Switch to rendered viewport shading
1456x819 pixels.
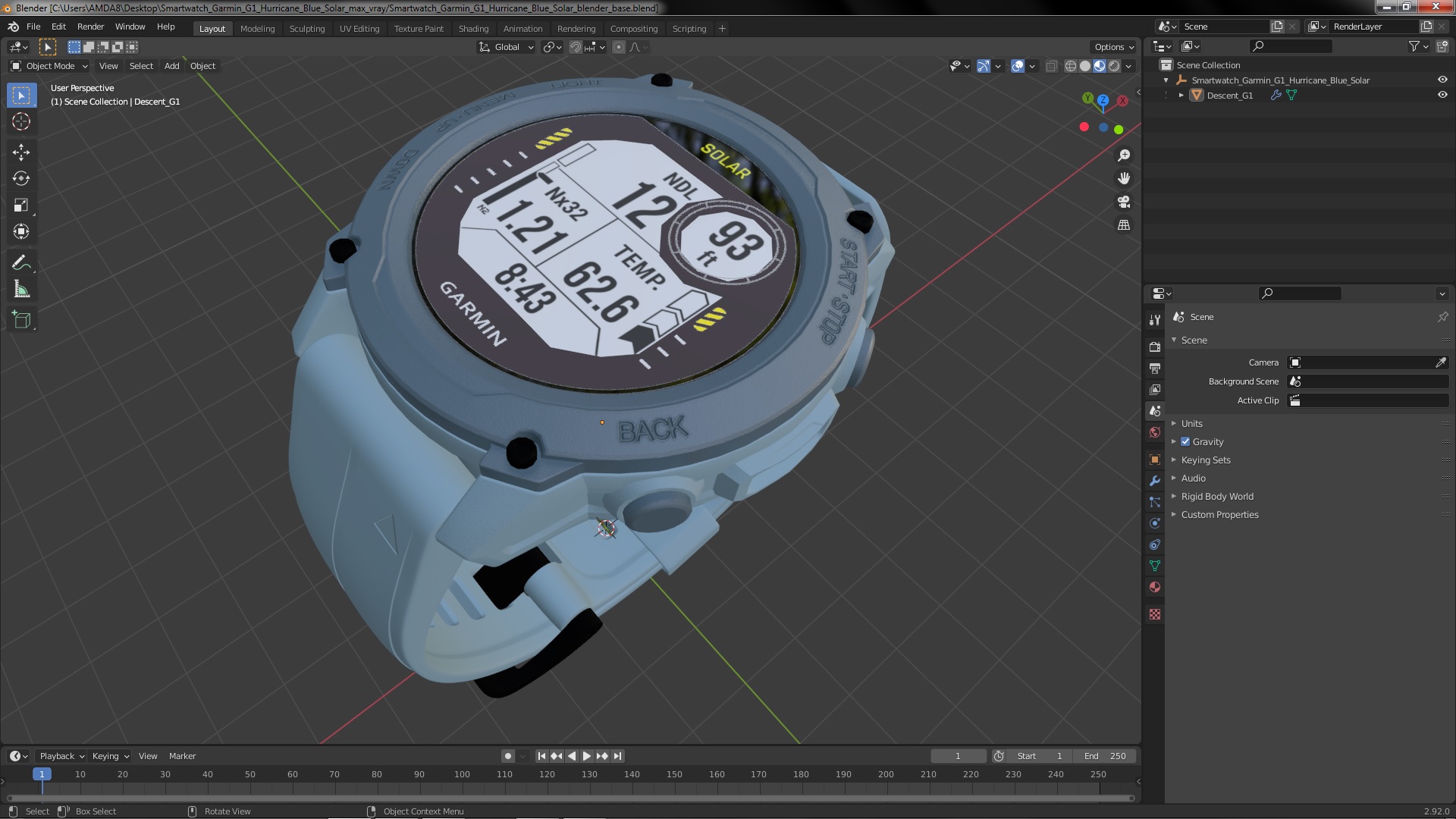[x=1114, y=67]
